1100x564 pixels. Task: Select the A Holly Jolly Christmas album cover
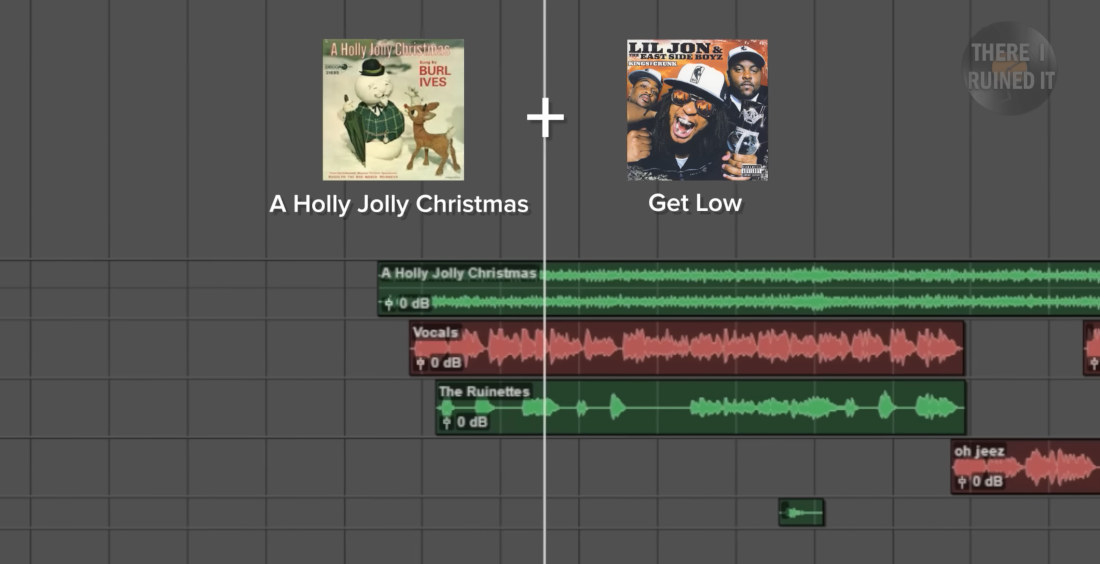(393, 109)
